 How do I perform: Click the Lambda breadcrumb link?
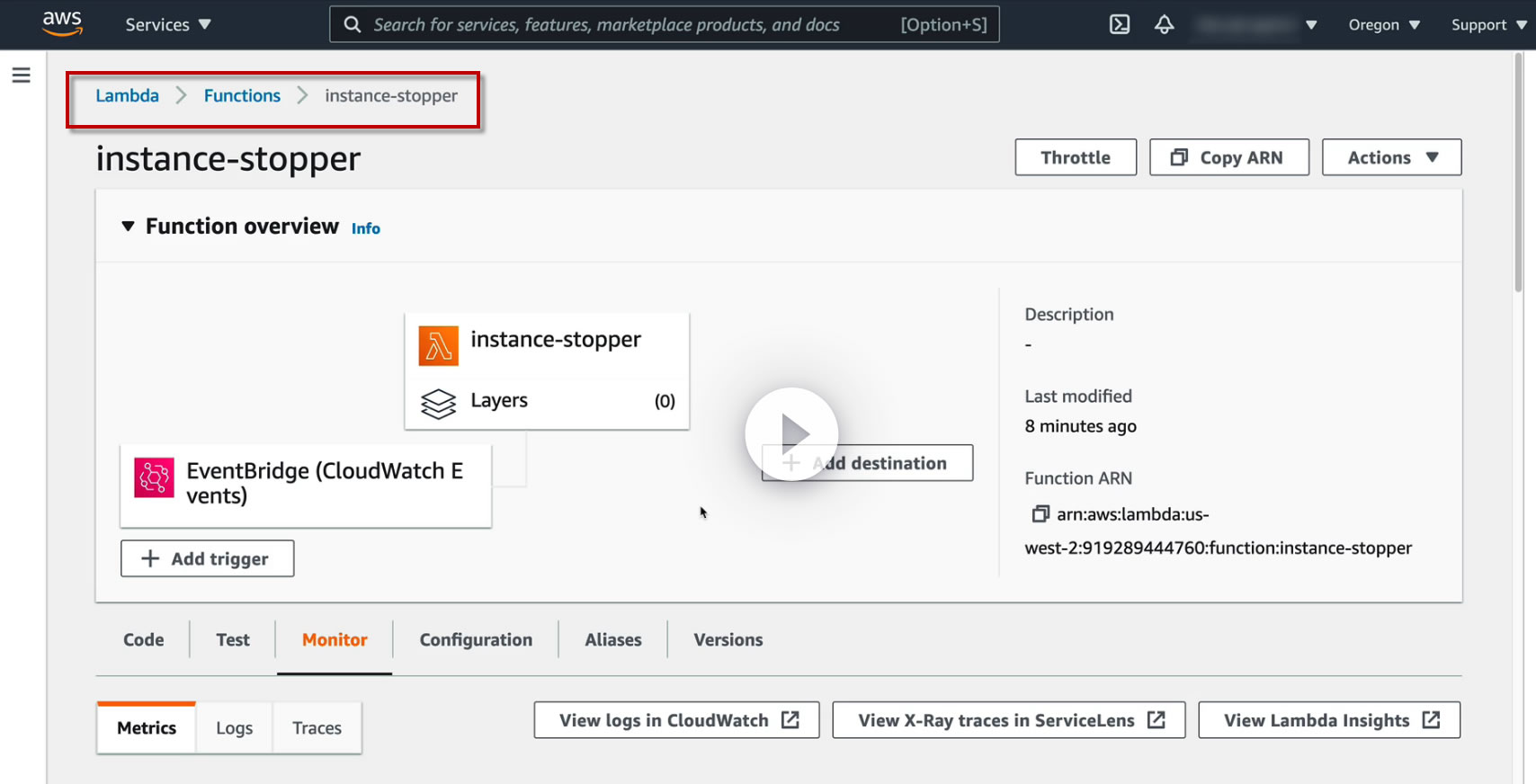127,95
